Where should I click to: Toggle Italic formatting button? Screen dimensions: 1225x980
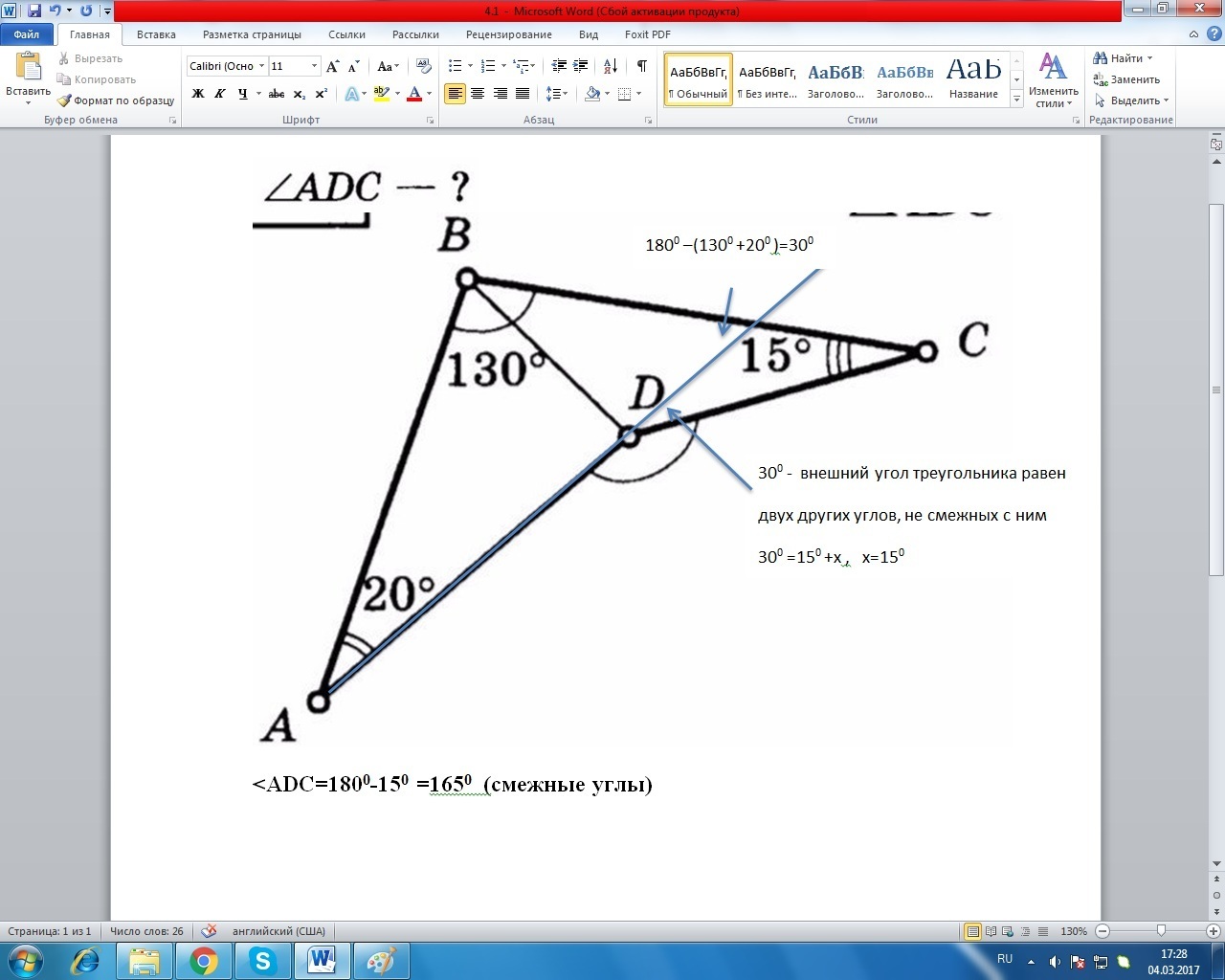tap(220, 94)
